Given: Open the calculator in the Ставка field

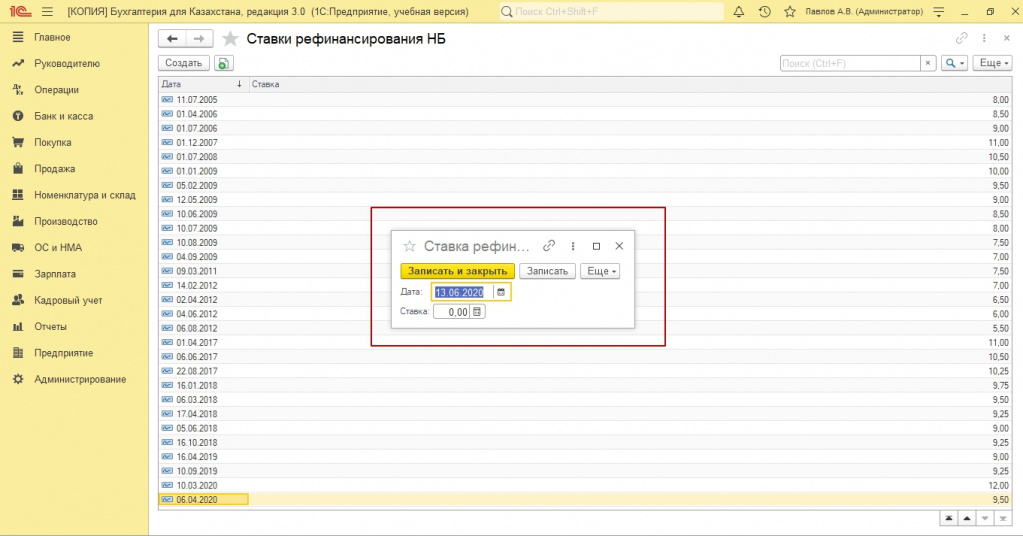Looking at the screenshot, I should tap(477, 312).
